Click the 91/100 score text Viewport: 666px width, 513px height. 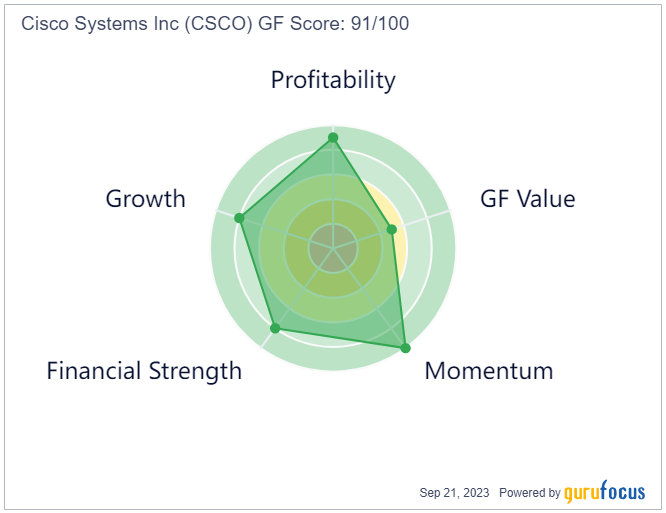[x=380, y=23]
